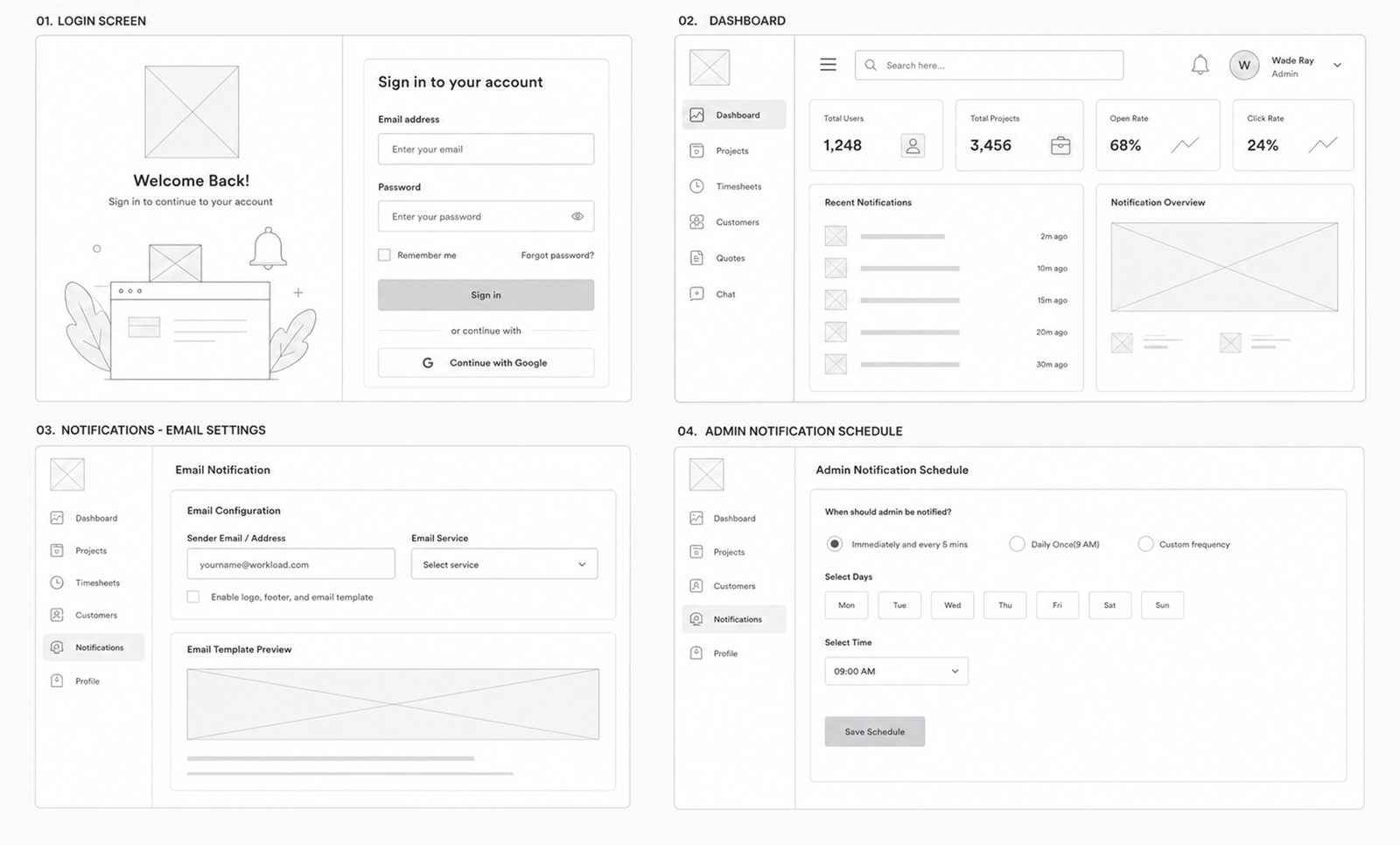Click the user icon in the Total Users card
Image resolution: width=1400 pixels, height=845 pixels.
click(x=913, y=146)
